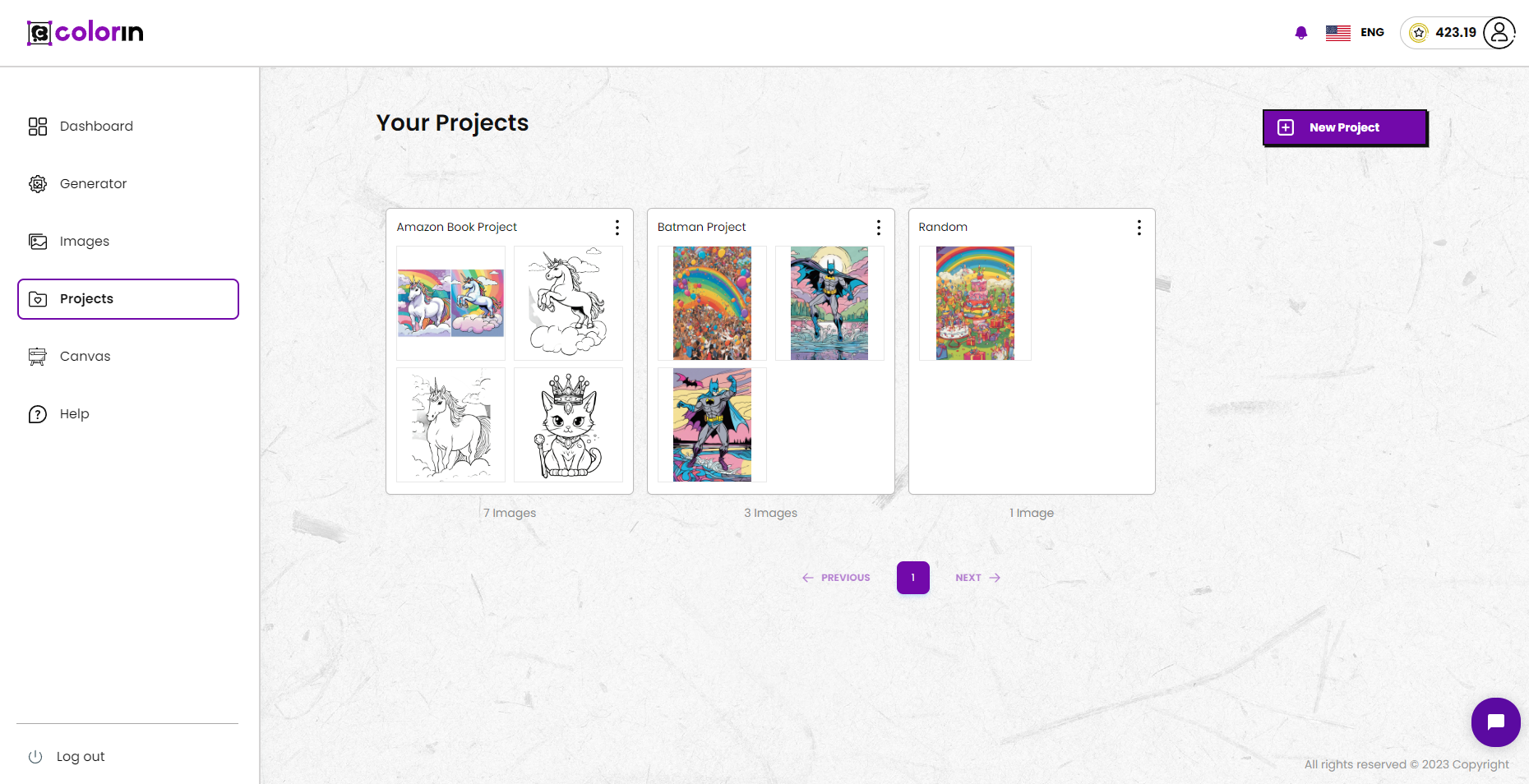1529x784 pixels.
Task: Click Batman Project title
Action: point(701,227)
